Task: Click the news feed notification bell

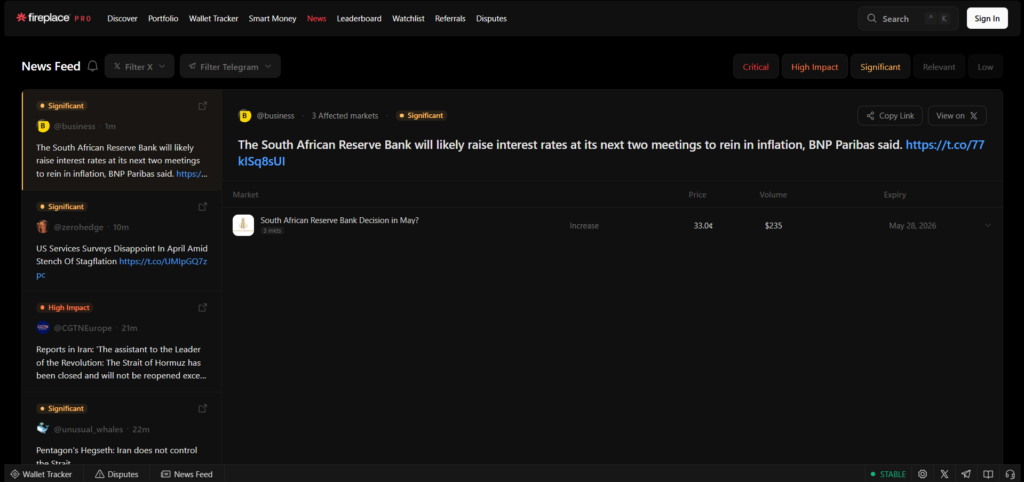Action: pos(93,66)
